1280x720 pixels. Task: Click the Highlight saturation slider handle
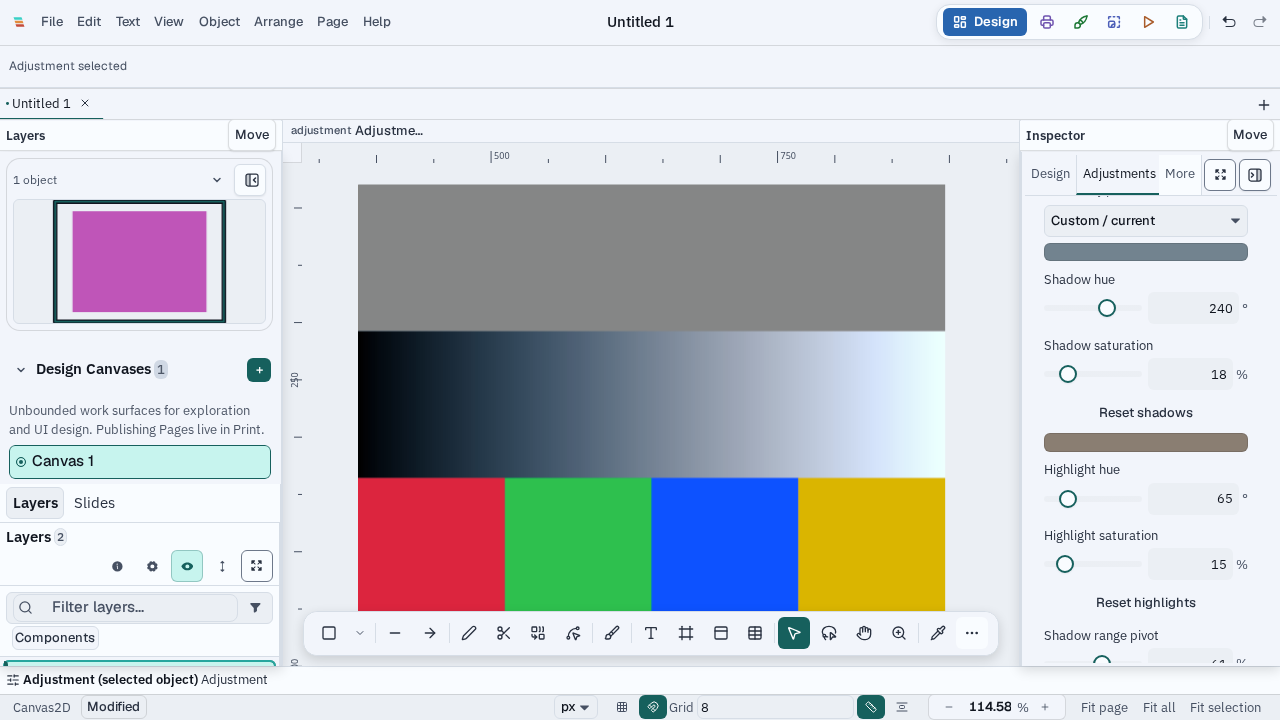coord(1065,564)
